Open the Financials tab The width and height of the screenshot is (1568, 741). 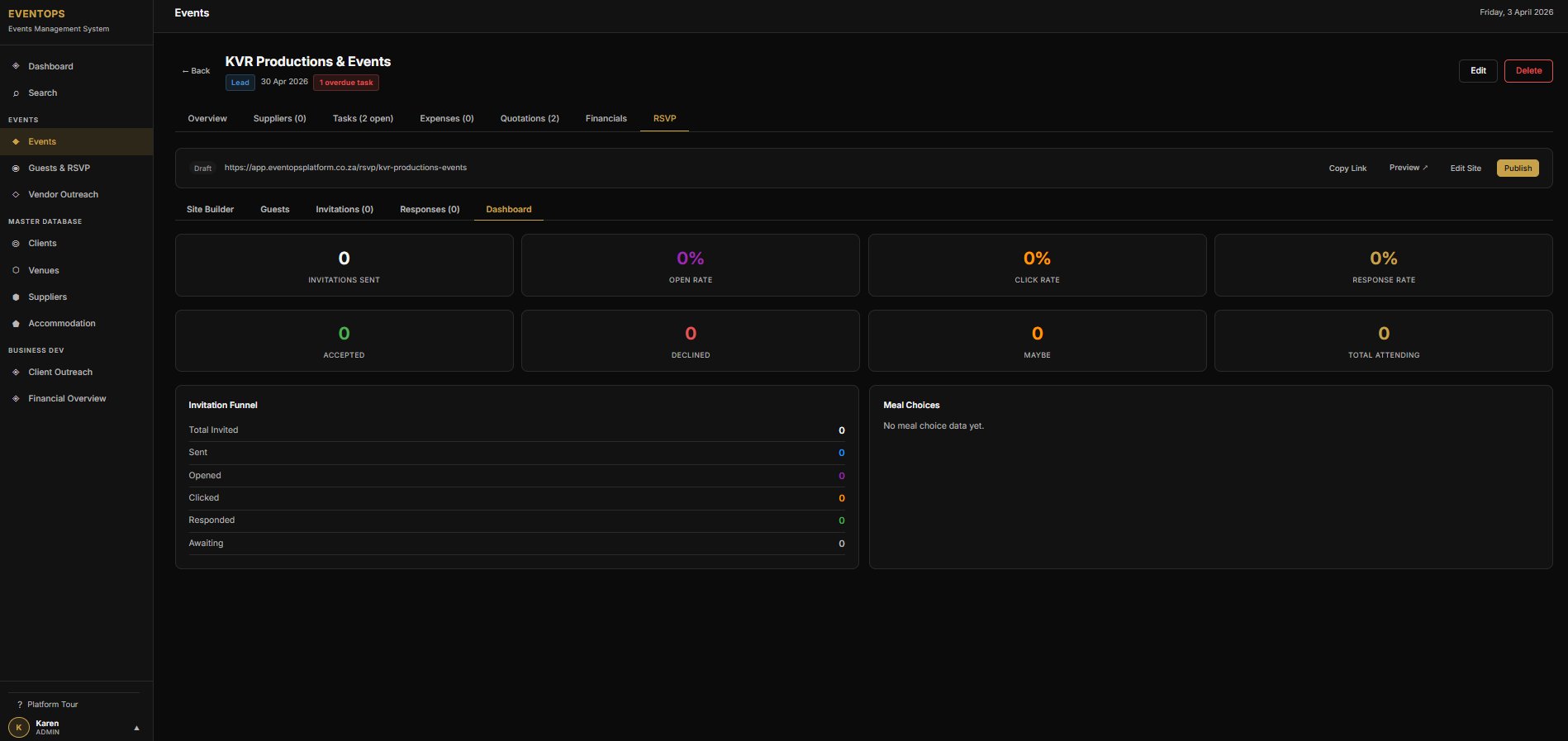[x=606, y=119]
